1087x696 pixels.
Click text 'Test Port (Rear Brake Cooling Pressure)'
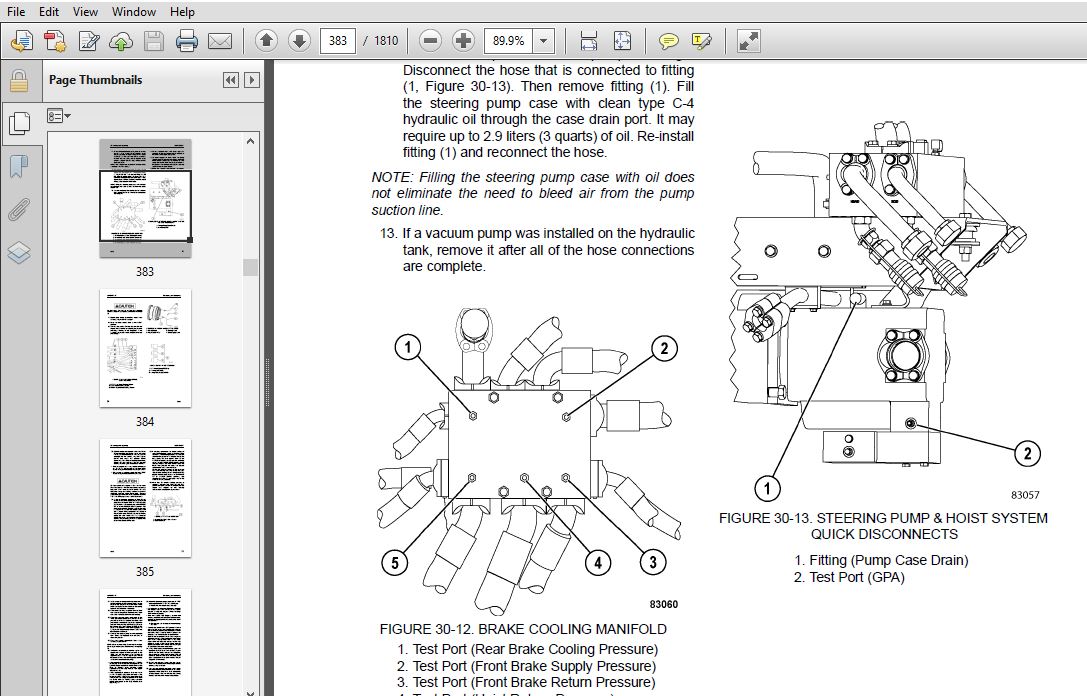click(535, 649)
